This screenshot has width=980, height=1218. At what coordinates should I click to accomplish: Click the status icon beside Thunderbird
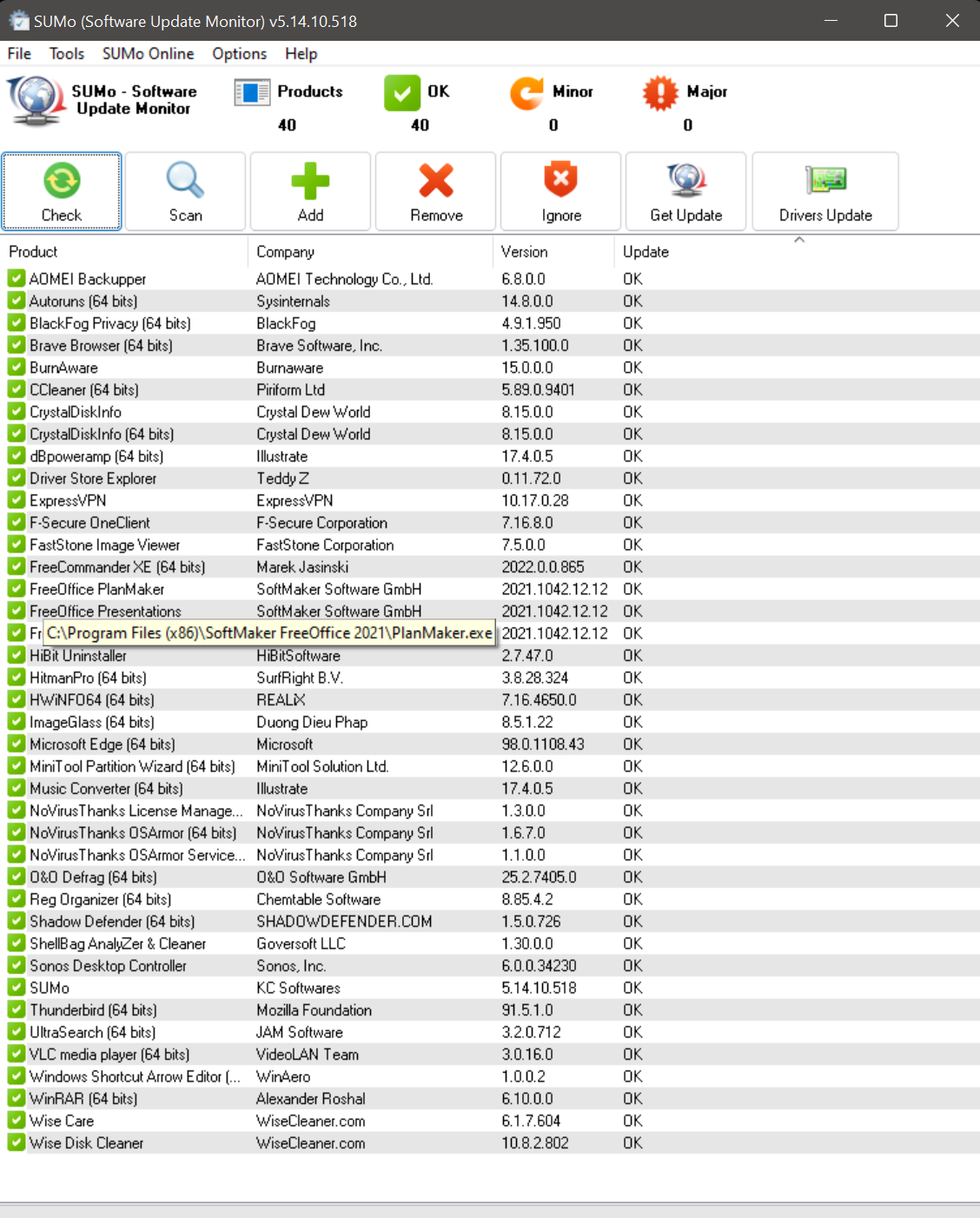17,1010
